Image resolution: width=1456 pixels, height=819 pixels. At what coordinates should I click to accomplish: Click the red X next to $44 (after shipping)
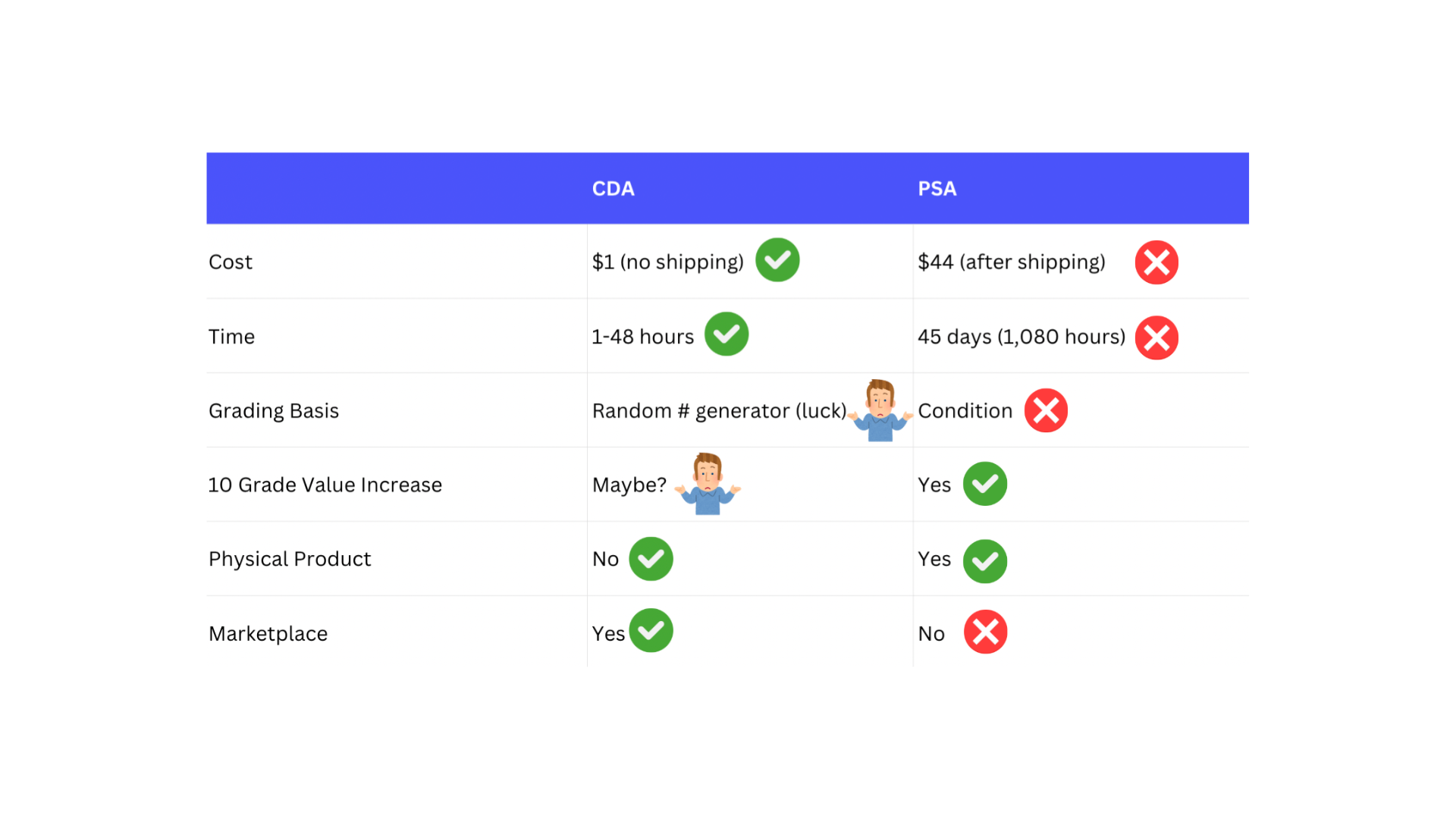tap(1156, 262)
